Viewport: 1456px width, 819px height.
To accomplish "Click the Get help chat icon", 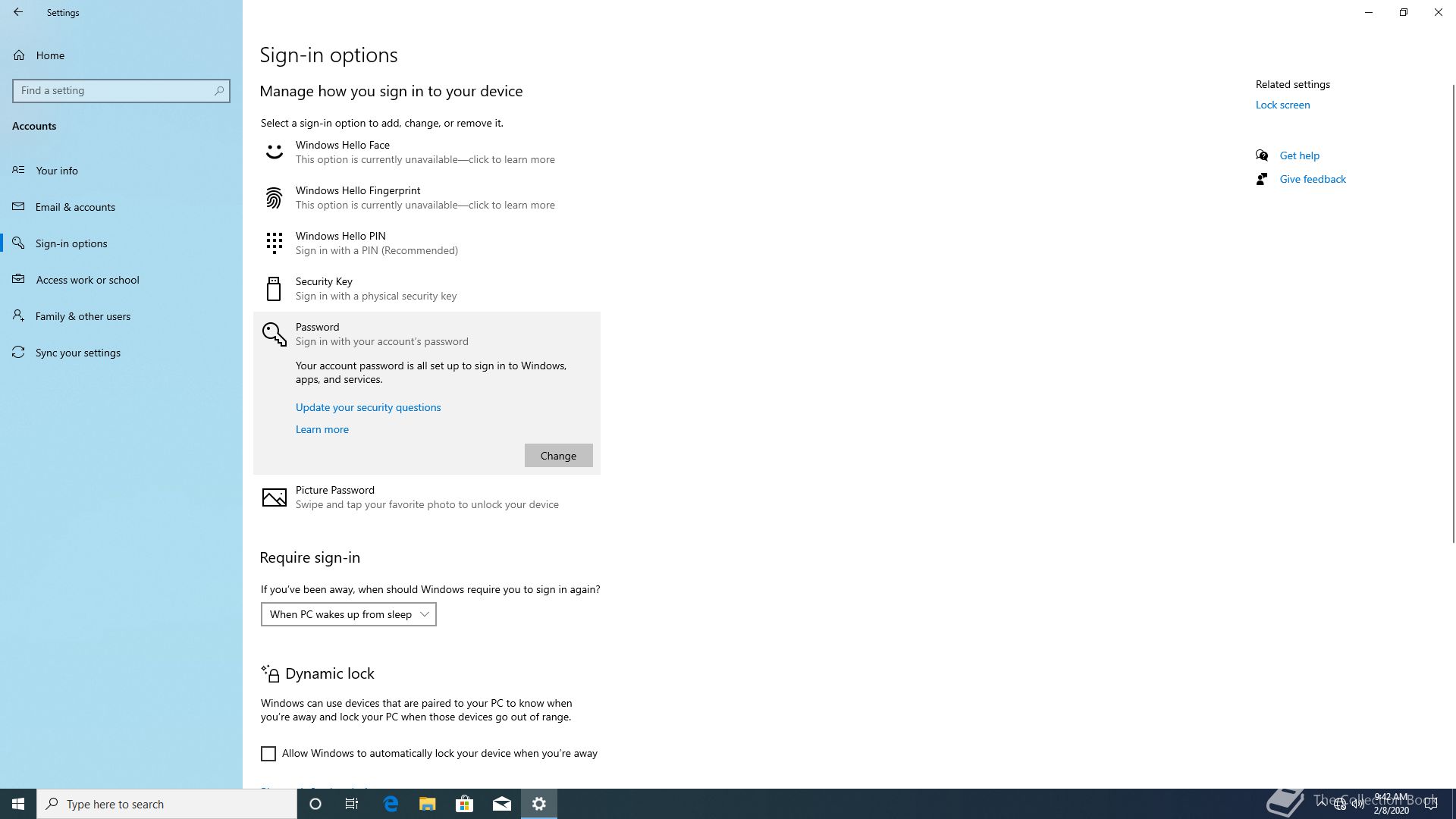I will [1262, 155].
